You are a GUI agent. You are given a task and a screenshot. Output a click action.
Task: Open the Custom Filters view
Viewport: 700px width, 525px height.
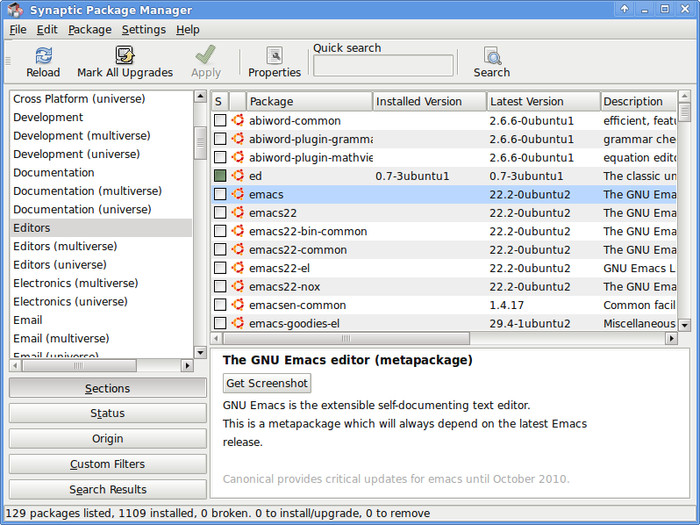tap(108, 464)
